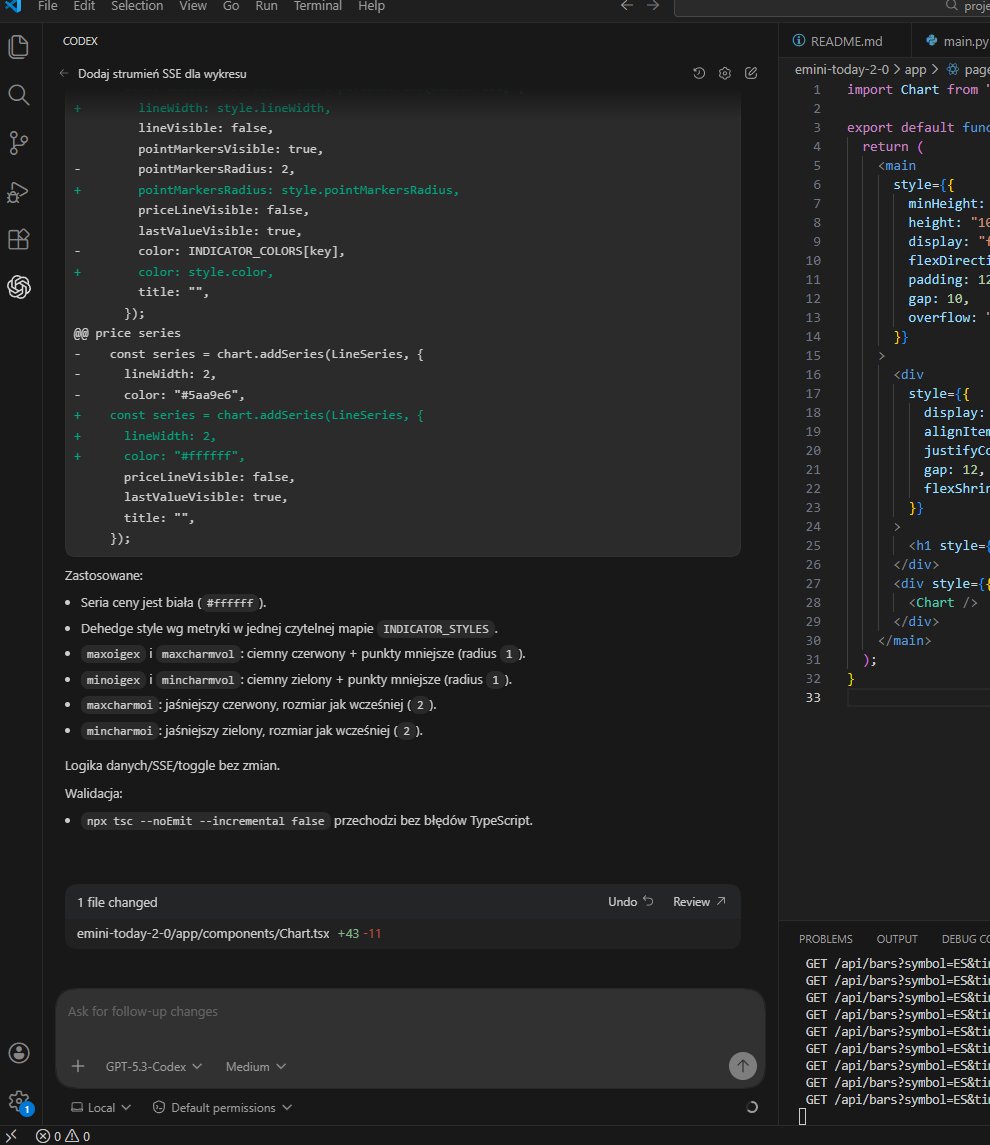
Task: Open the GPT-5.3-Codex model dropdown
Action: (x=153, y=1067)
